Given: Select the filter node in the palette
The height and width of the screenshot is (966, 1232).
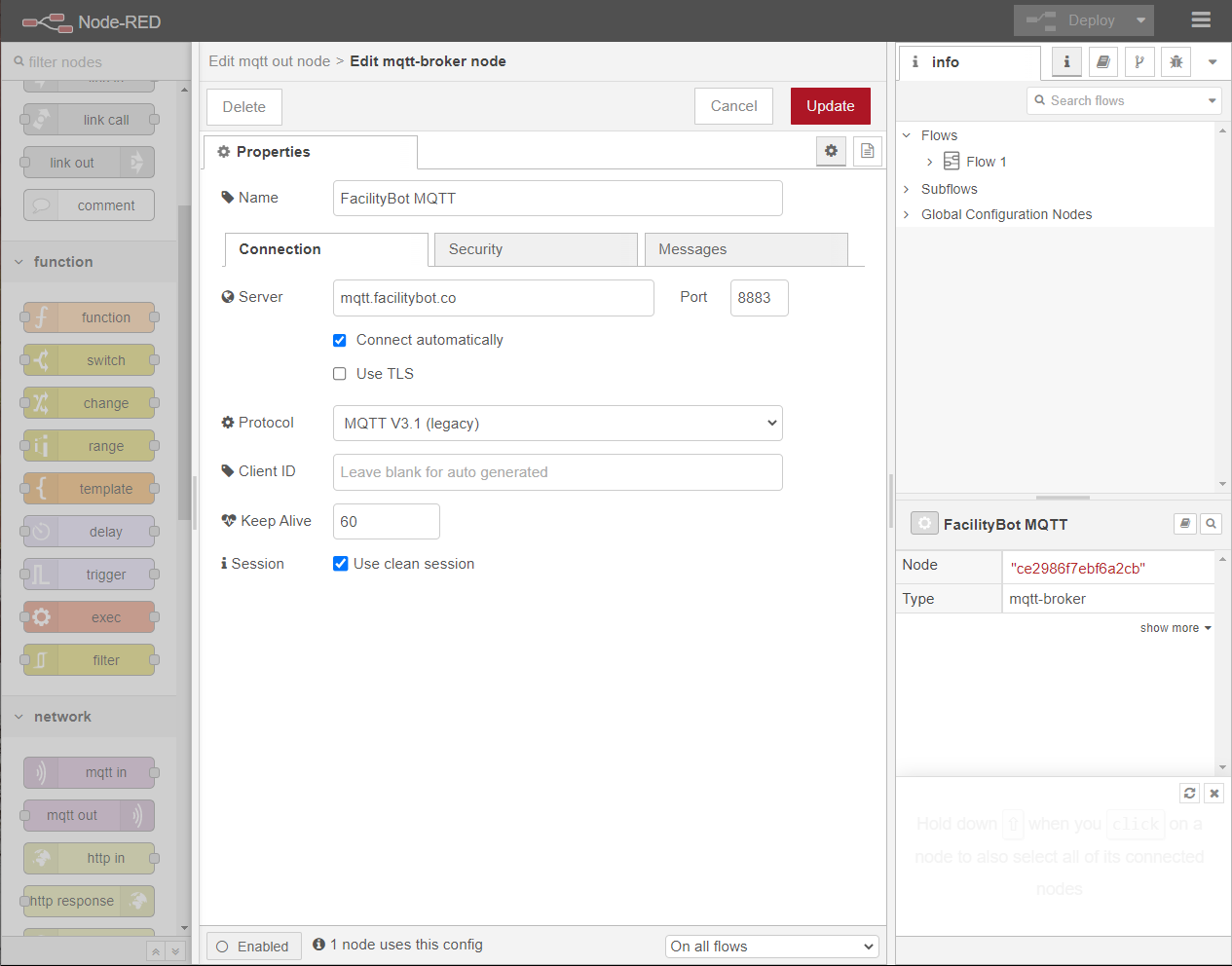Looking at the screenshot, I should (x=90, y=660).
